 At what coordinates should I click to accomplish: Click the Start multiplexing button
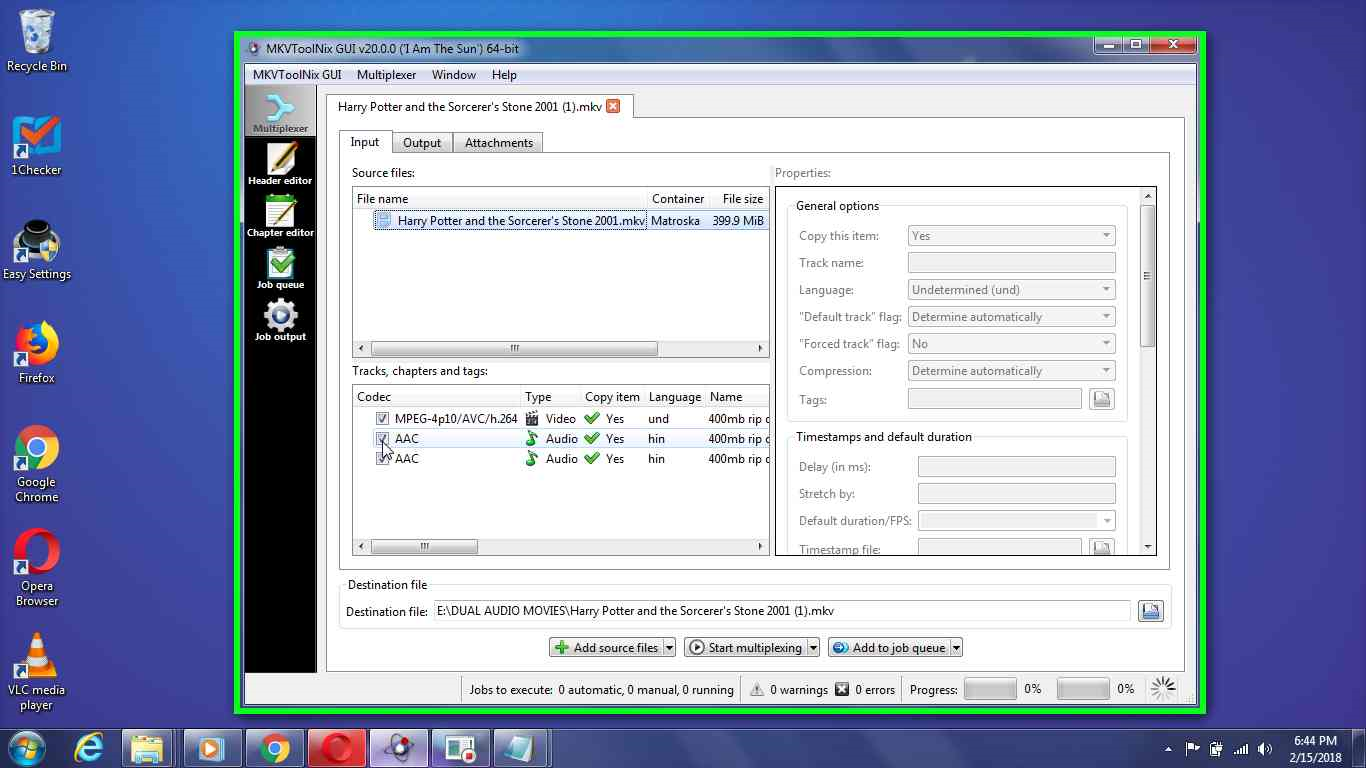point(746,648)
